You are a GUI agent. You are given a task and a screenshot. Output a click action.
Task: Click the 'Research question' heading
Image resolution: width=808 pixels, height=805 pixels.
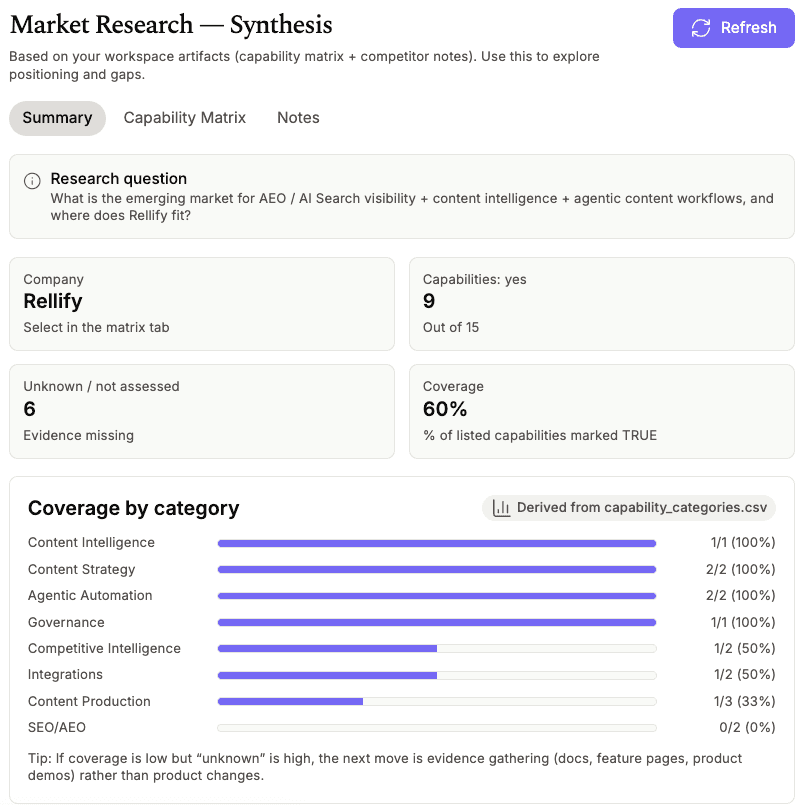pos(119,179)
